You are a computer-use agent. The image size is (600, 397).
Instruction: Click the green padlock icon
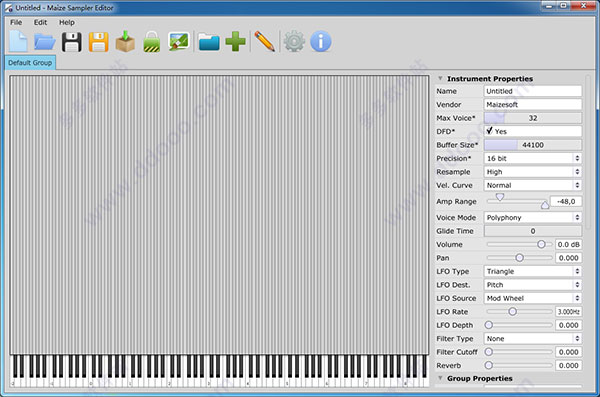pyautogui.click(x=152, y=42)
